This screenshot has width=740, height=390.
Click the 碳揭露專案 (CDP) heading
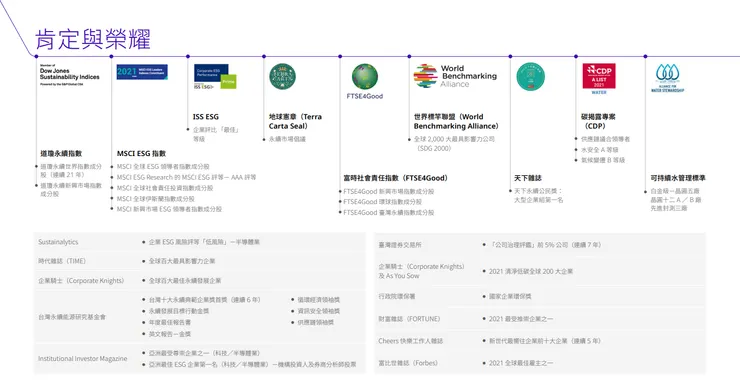[x=598, y=121]
